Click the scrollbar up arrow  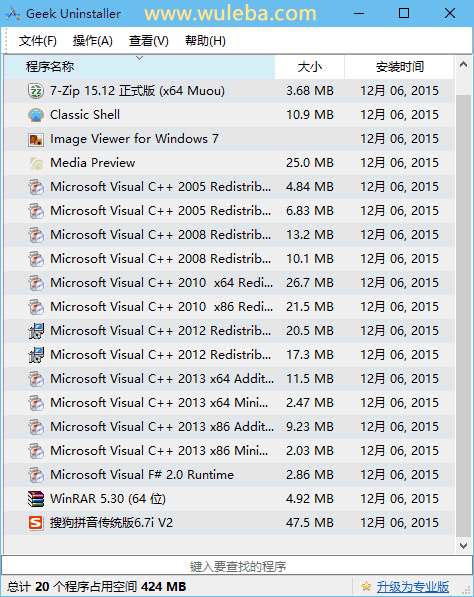(463, 64)
